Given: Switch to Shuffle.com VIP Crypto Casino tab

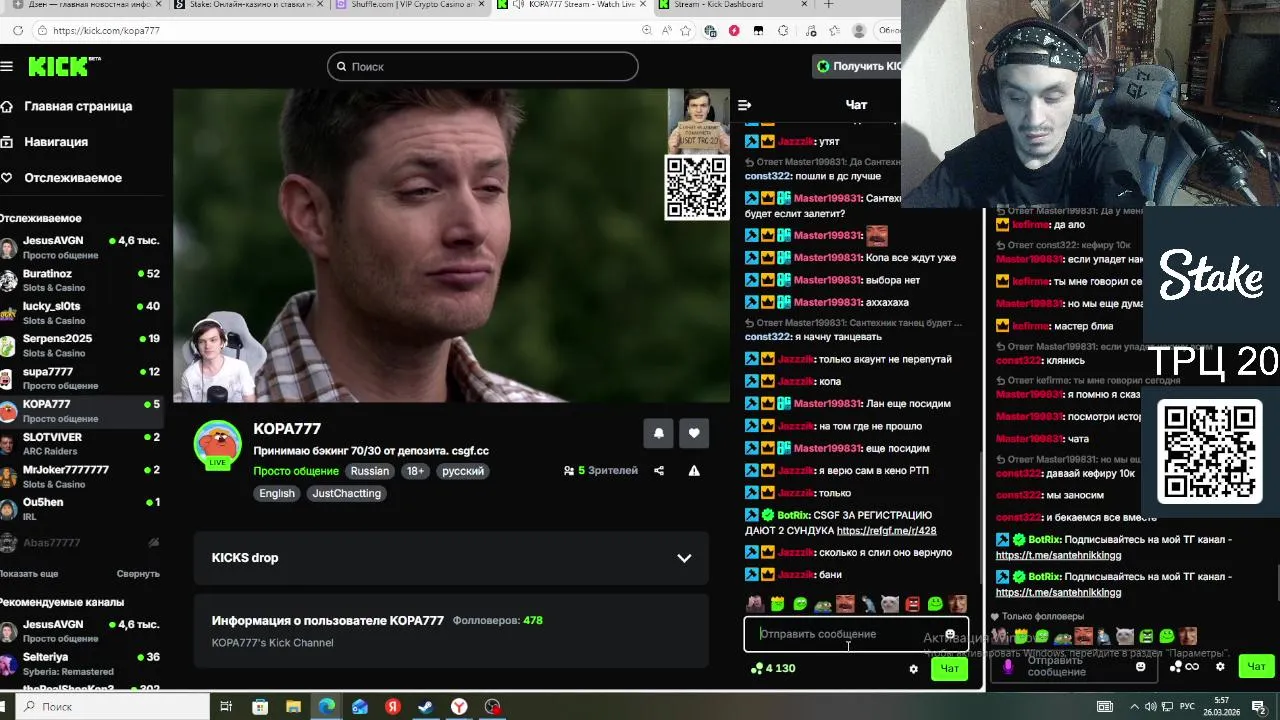Looking at the screenshot, I should coord(410,5).
